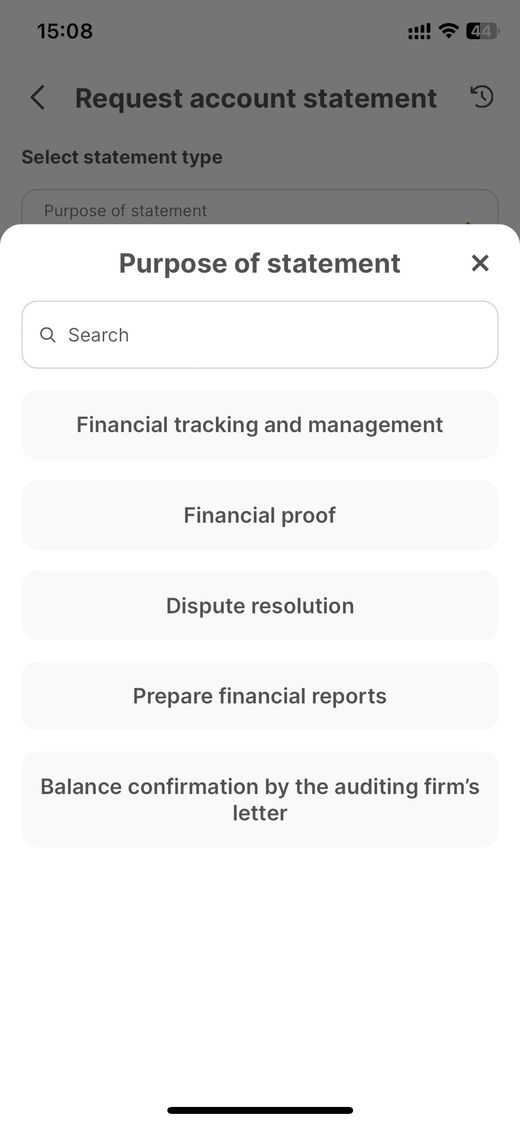
Task: Tap the 15:08 clock in status bar
Action: (x=65, y=31)
